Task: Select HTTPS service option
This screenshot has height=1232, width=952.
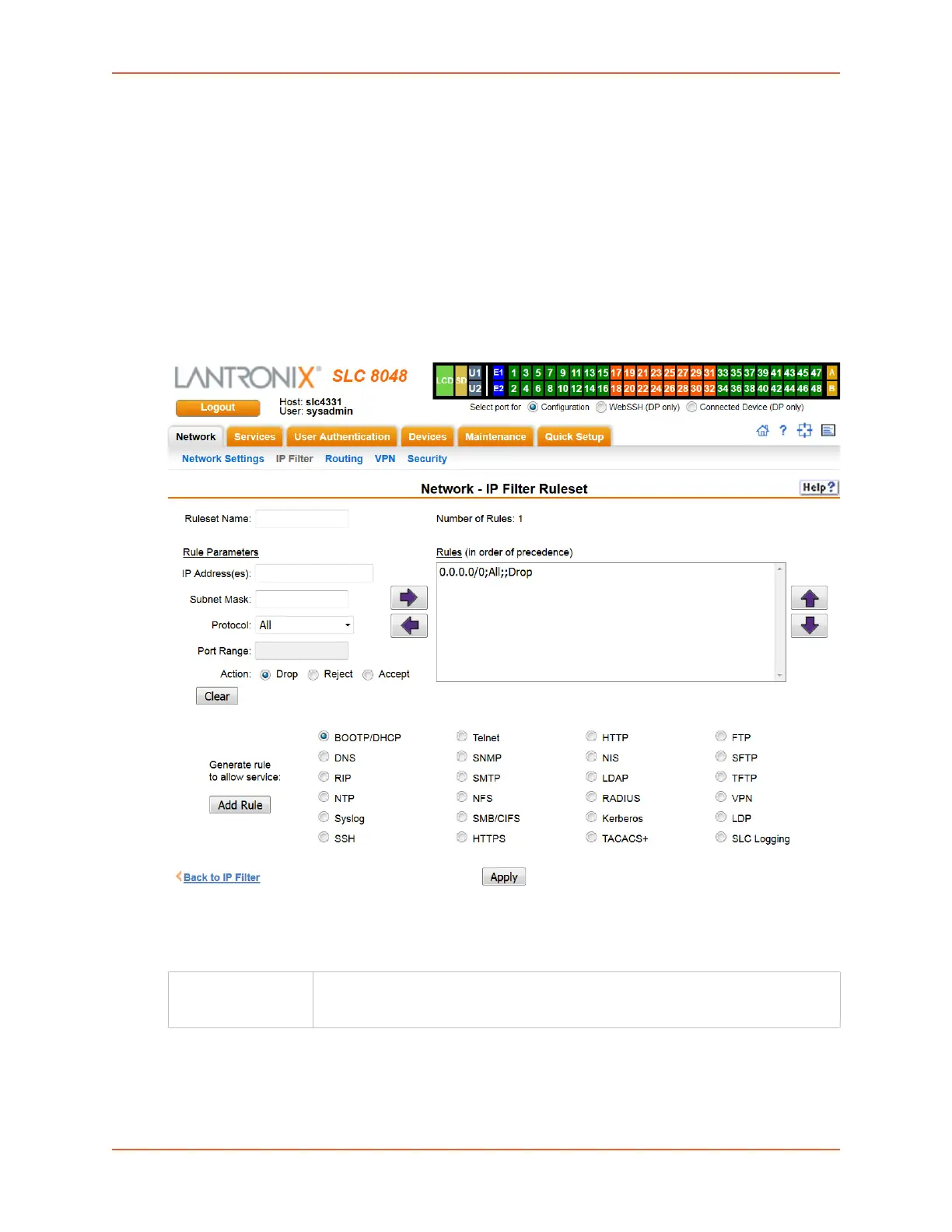Action: click(x=462, y=837)
